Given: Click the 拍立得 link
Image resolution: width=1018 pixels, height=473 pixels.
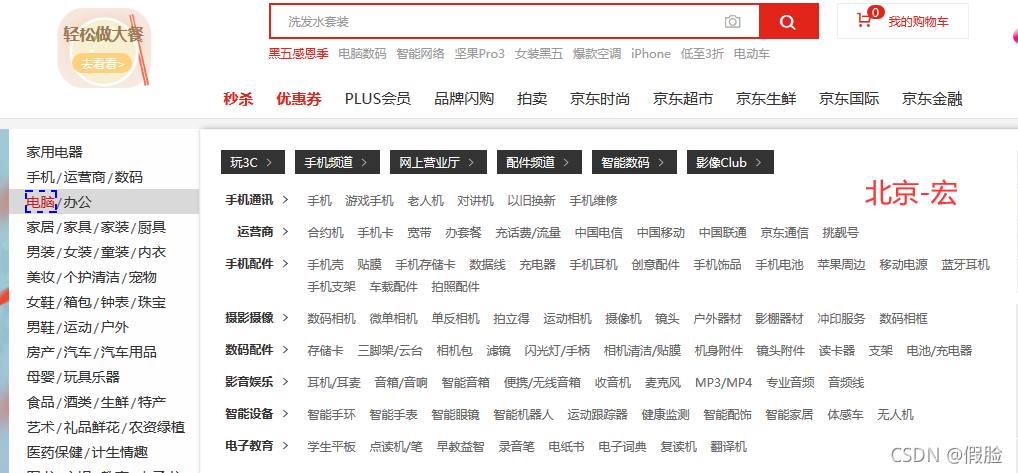Looking at the screenshot, I should pos(512,319).
